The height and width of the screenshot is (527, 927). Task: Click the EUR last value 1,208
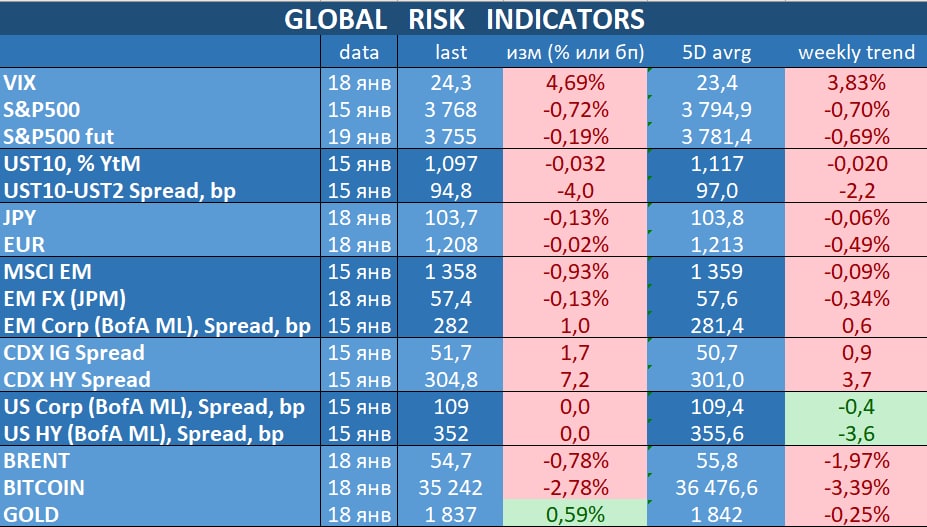point(453,245)
